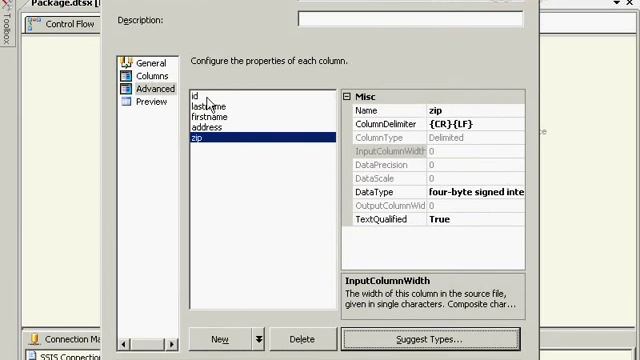Select the ColumnDelimiter property label
640x360 pixels.
(x=389, y=124)
